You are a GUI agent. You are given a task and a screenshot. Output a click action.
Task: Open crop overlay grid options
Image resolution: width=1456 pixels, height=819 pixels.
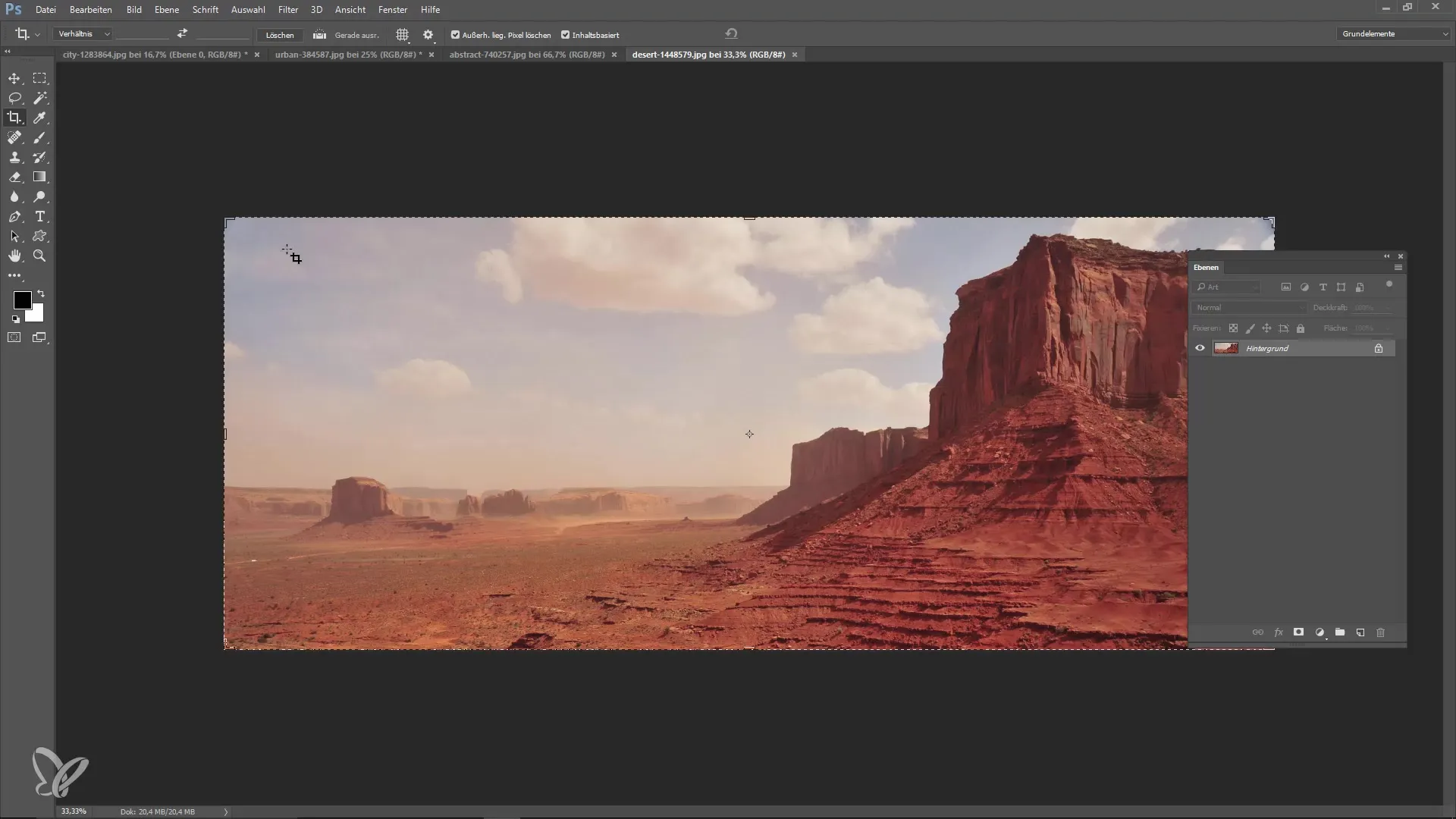tap(403, 35)
